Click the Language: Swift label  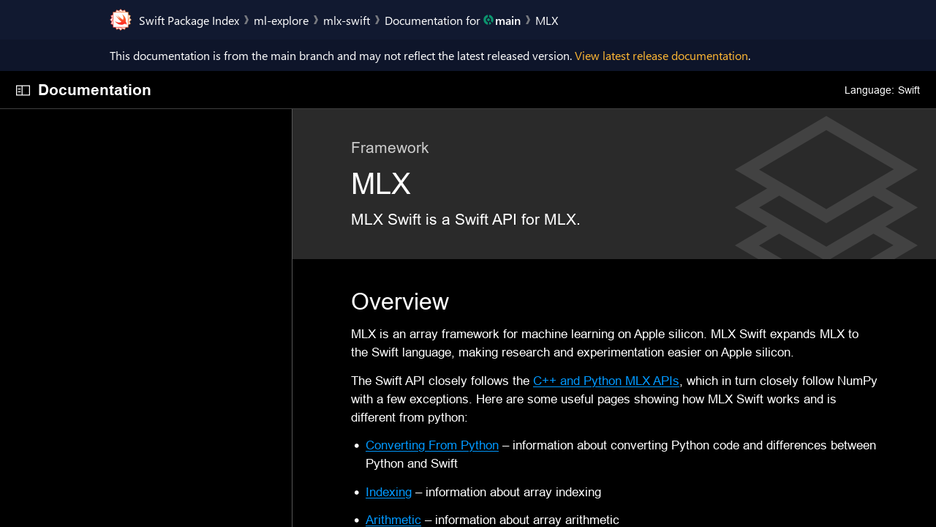pos(882,90)
